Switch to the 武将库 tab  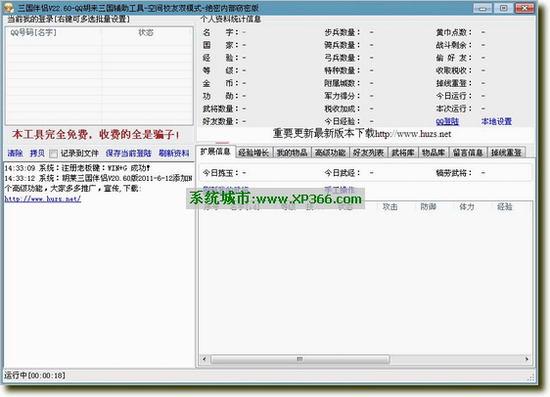coord(403,153)
